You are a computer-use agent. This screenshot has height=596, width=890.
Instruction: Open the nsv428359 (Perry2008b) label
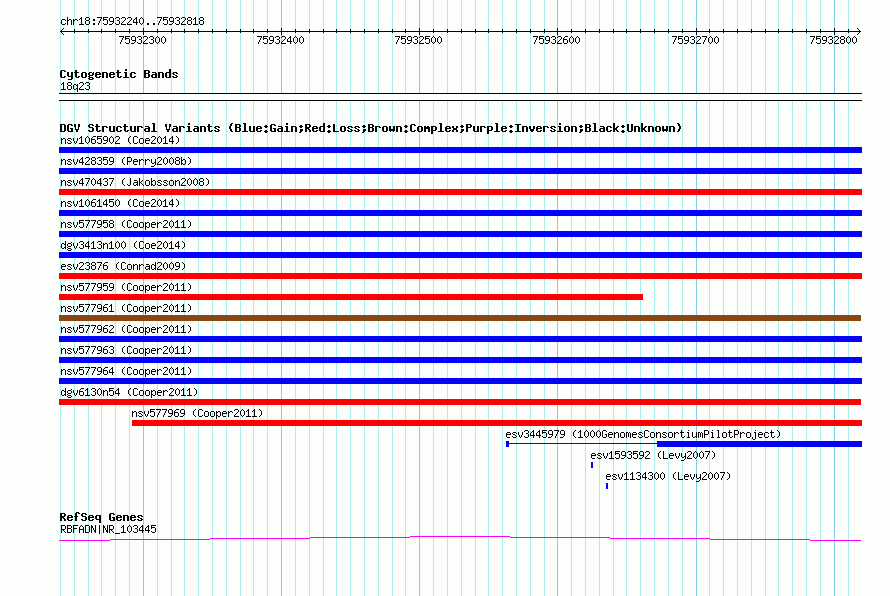click(126, 161)
